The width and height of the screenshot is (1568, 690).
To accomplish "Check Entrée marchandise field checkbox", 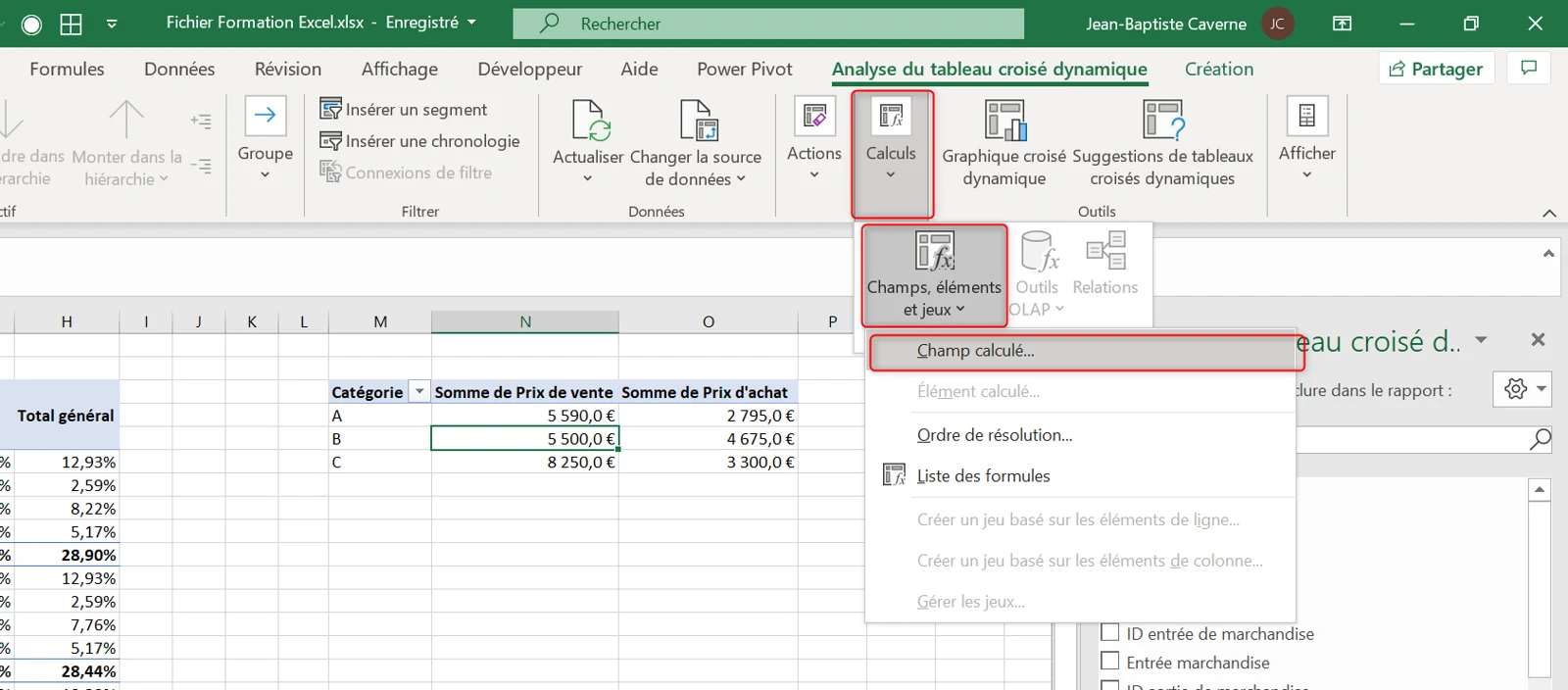I will point(1110,661).
